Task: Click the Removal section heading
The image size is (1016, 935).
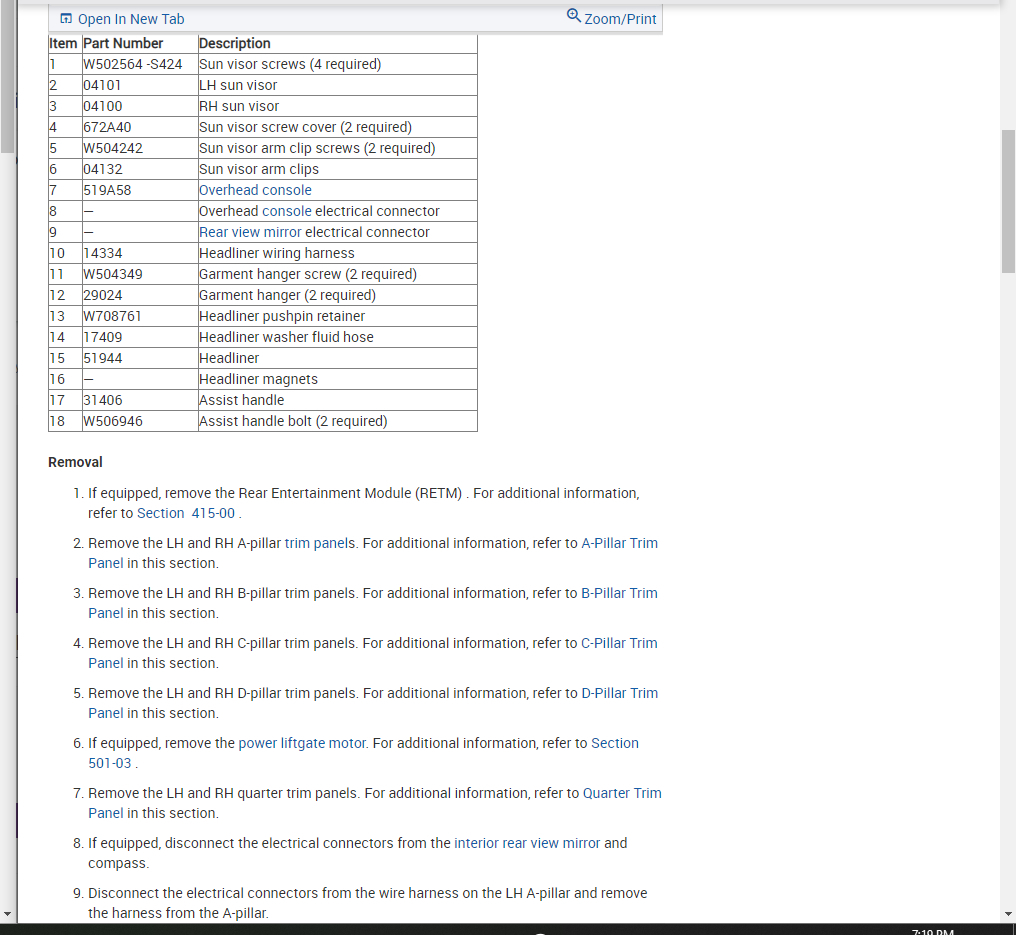Action: pos(75,462)
